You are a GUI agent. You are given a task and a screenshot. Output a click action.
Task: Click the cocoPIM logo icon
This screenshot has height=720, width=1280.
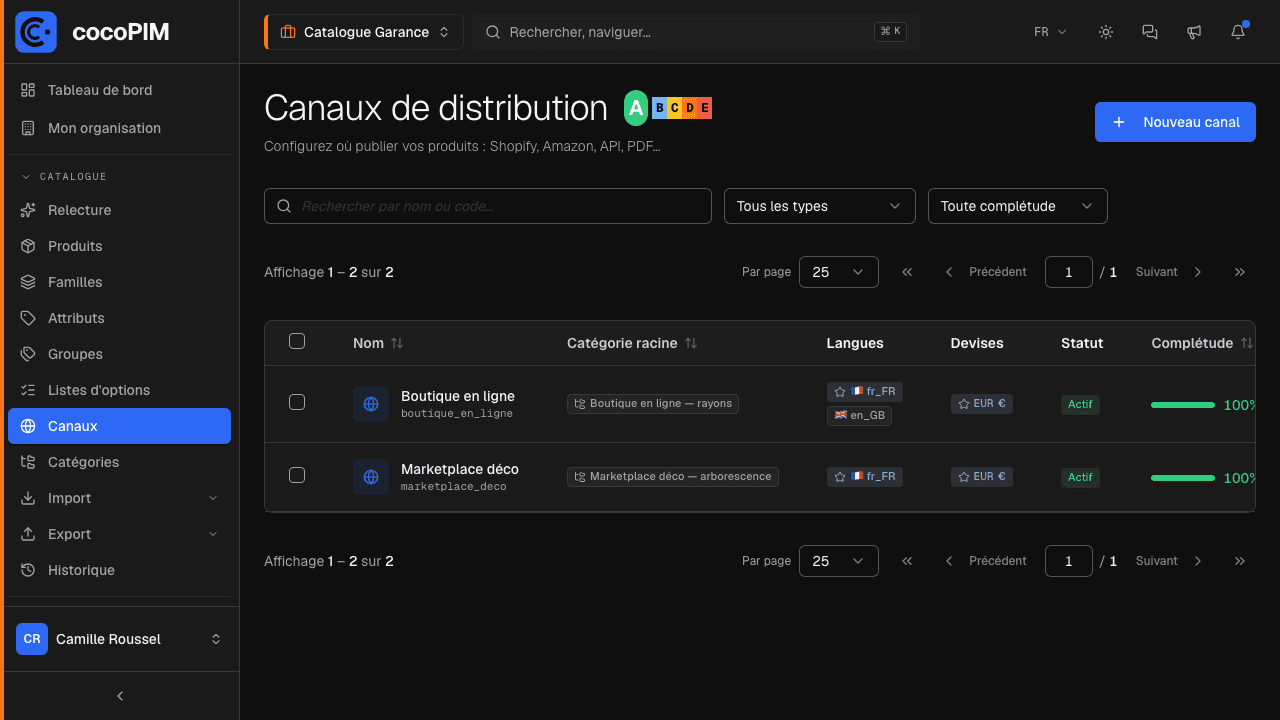coord(36,32)
